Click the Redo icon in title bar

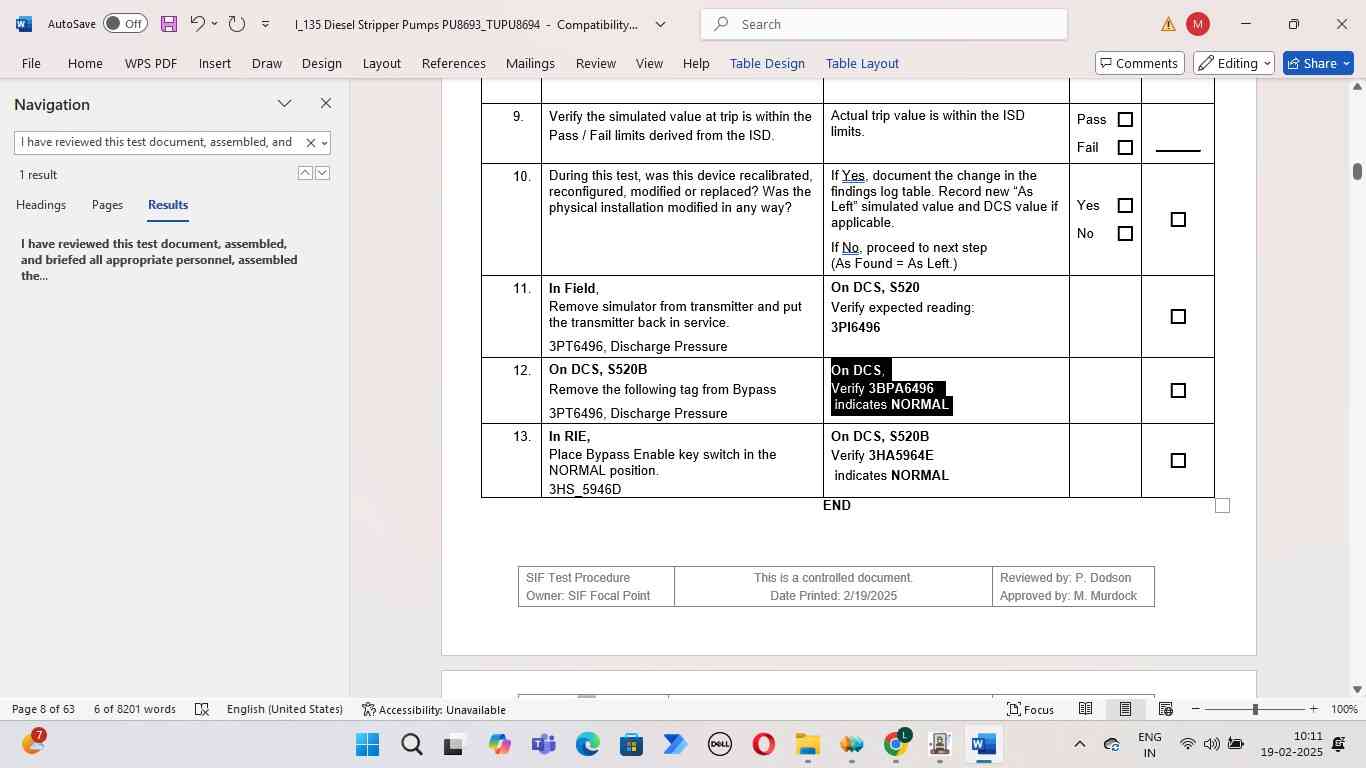point(237,24)
